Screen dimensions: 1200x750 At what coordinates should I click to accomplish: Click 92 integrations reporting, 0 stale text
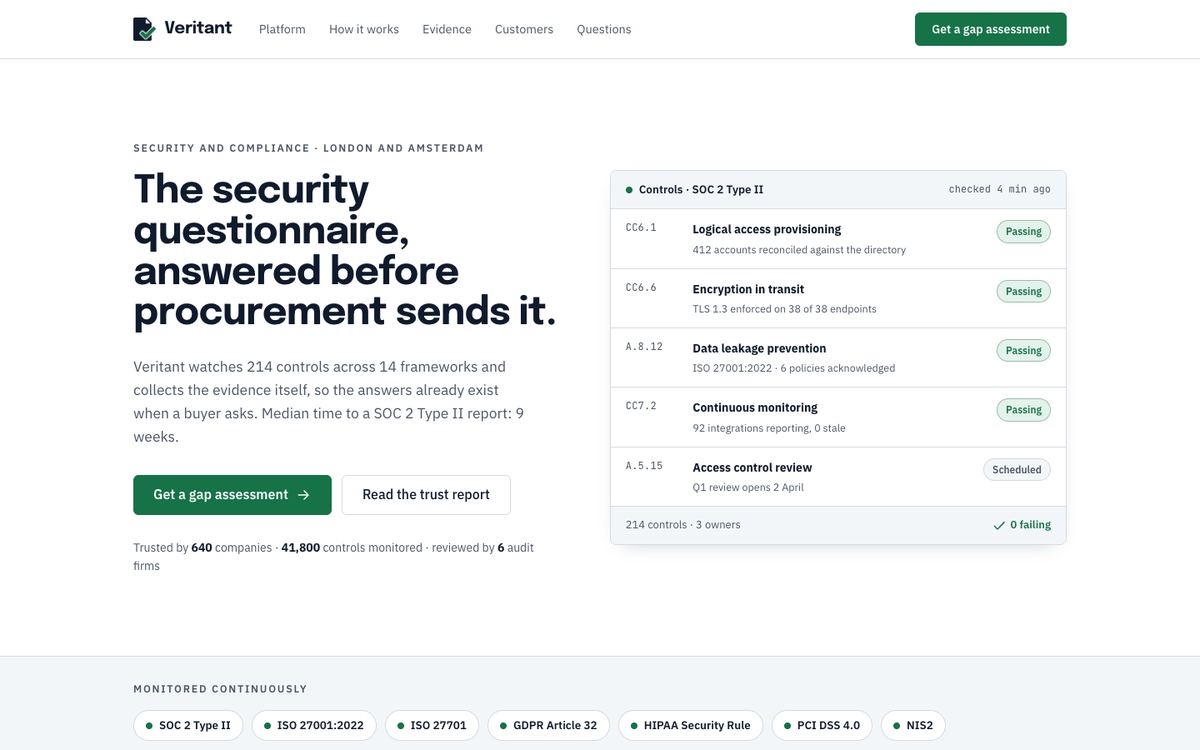(769, 428)
